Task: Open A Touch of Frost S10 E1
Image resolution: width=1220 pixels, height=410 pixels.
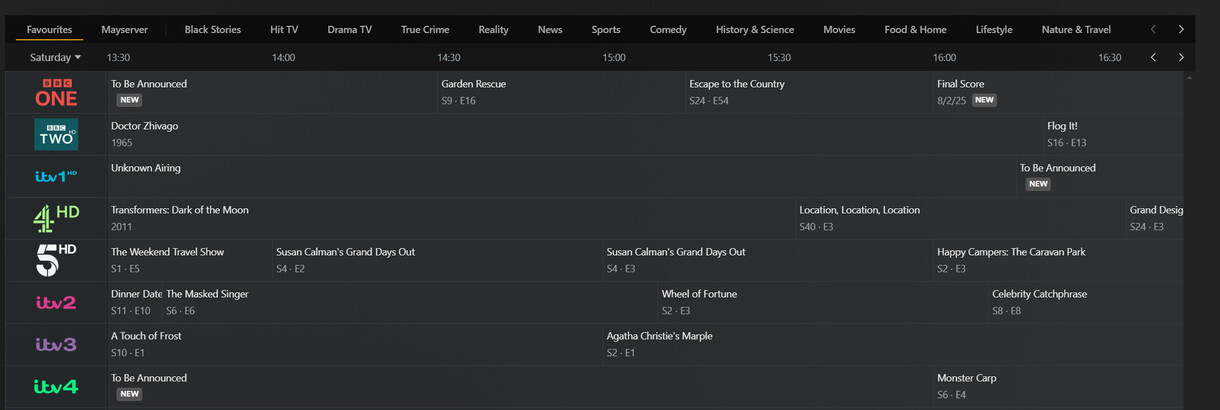Action: coord(355,344)
